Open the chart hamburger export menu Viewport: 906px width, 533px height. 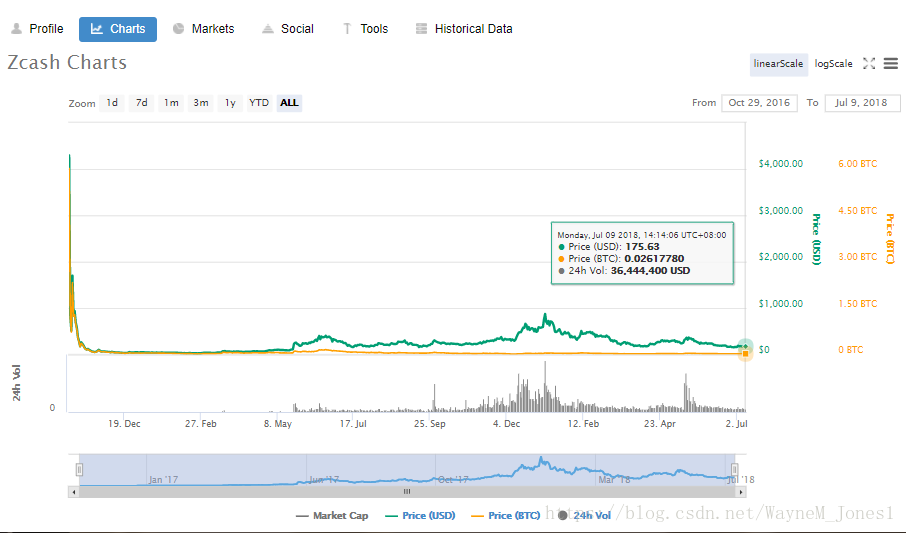tap(891, 64)
